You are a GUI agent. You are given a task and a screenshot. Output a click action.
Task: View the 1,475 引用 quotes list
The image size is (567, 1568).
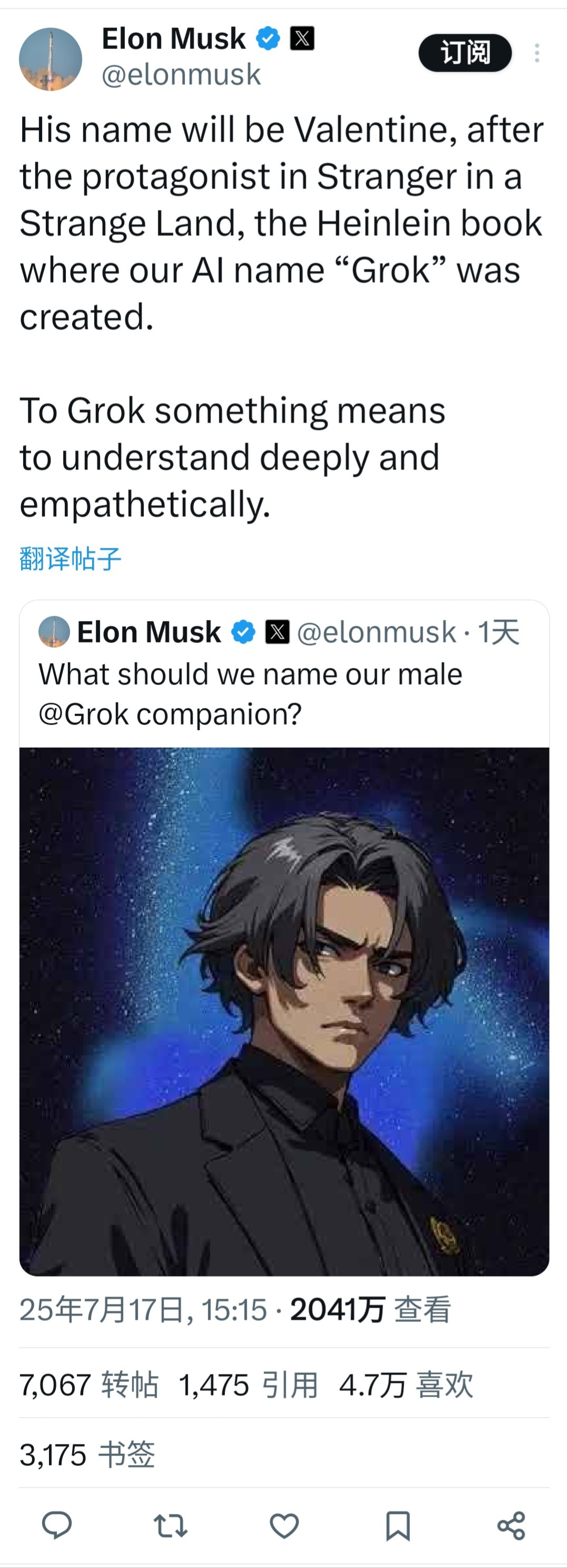coord(249,1385)
